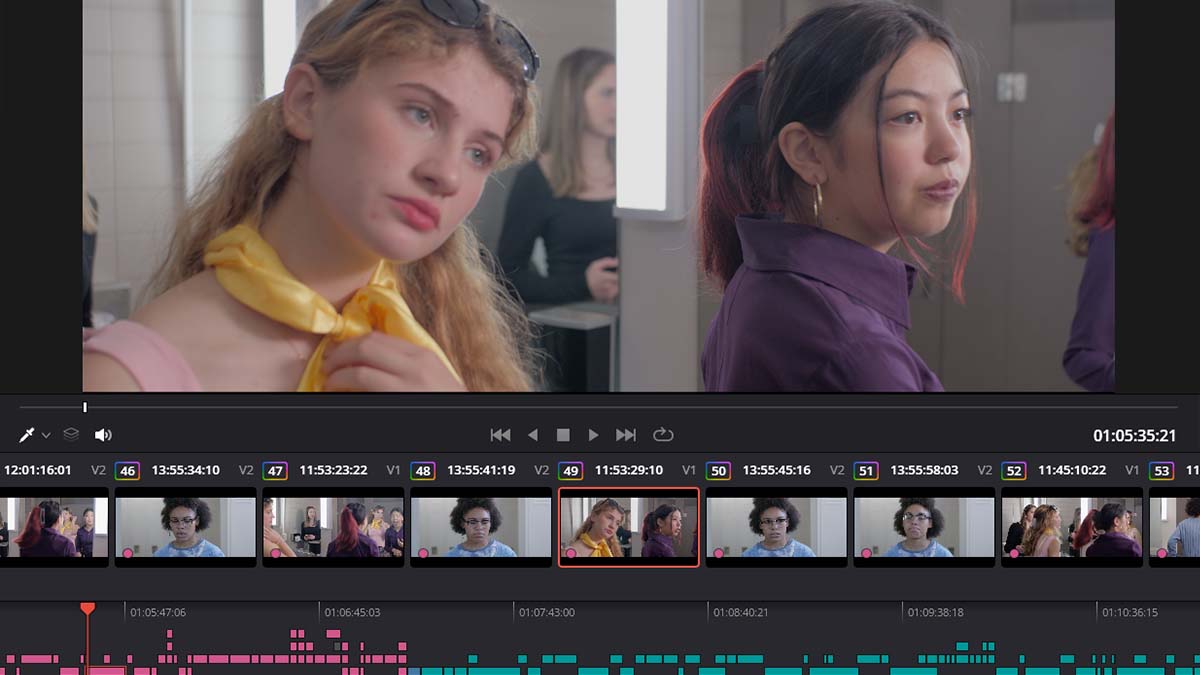Stop playback
The width and height of the screenshot is (1200, 675).
563,435
